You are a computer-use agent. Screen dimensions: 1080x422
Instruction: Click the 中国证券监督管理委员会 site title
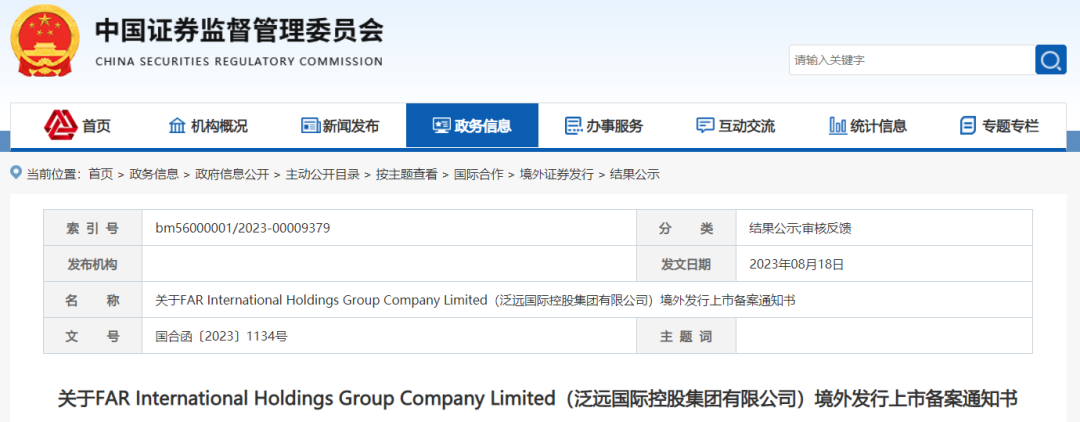(x=238, y=30)
